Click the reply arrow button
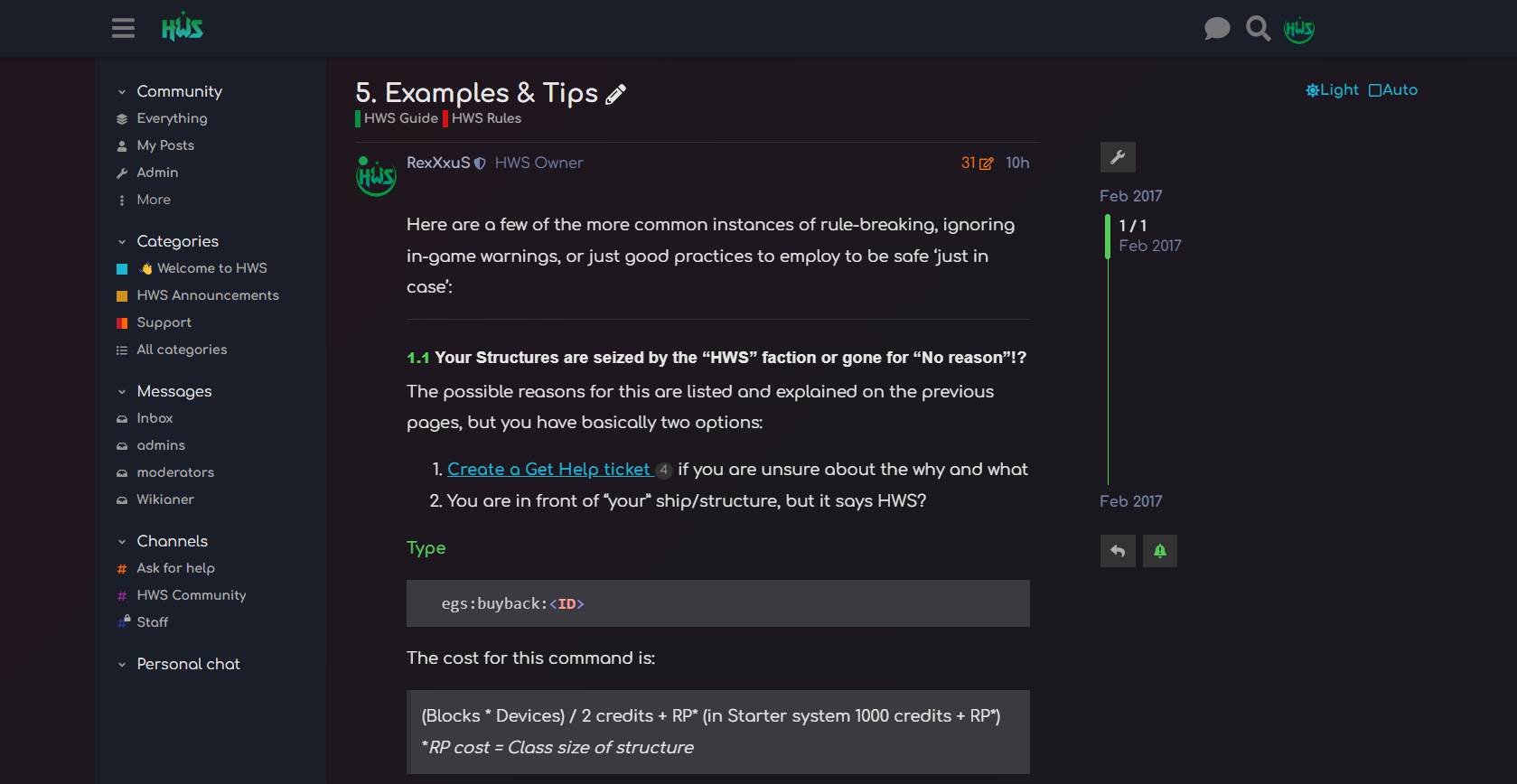Image resolution: width=1517 pixels, height=784 pixels. pos(1118,551)
